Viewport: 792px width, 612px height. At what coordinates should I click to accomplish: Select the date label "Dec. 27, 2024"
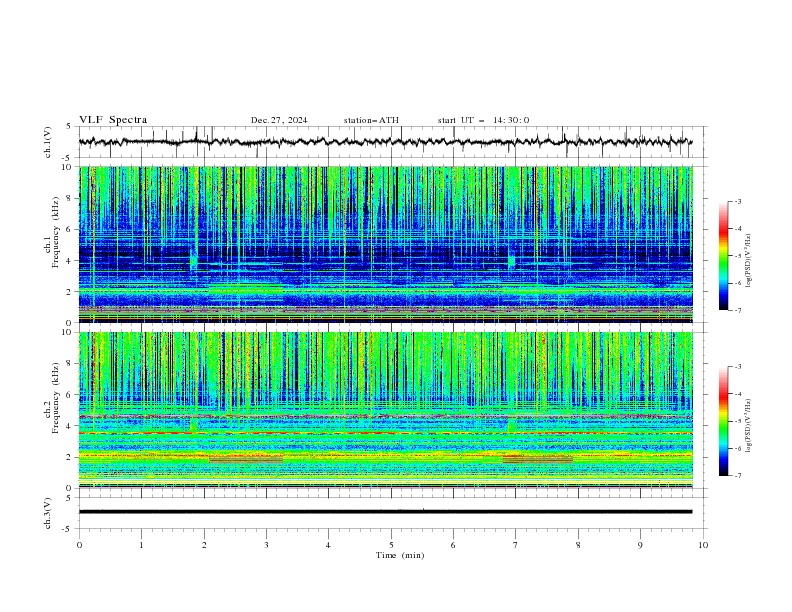[x=279, y=120]
